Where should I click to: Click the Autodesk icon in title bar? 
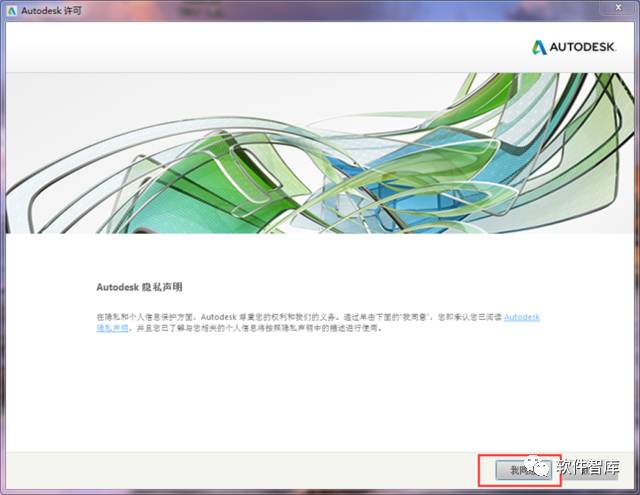click(x=12, y=11)
